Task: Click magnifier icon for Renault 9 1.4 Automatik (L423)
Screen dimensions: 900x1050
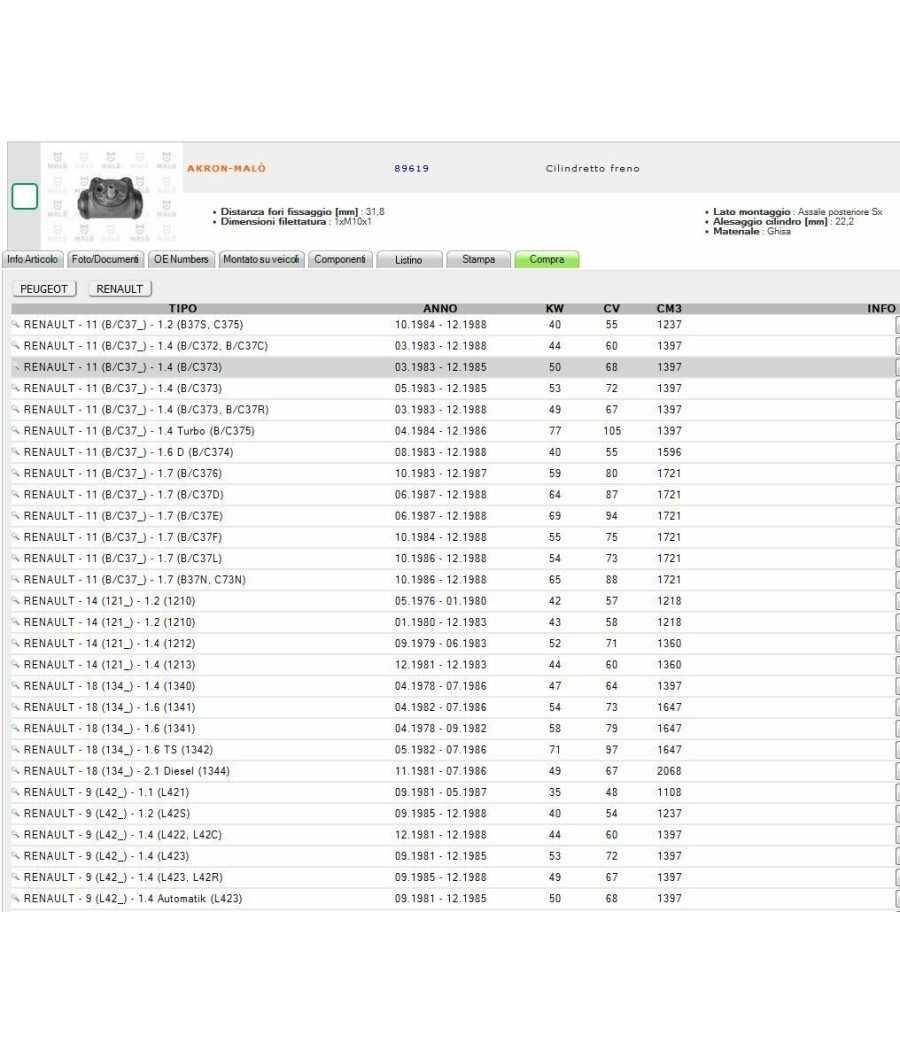Action: pyautogui.click(x=15, y=898)
